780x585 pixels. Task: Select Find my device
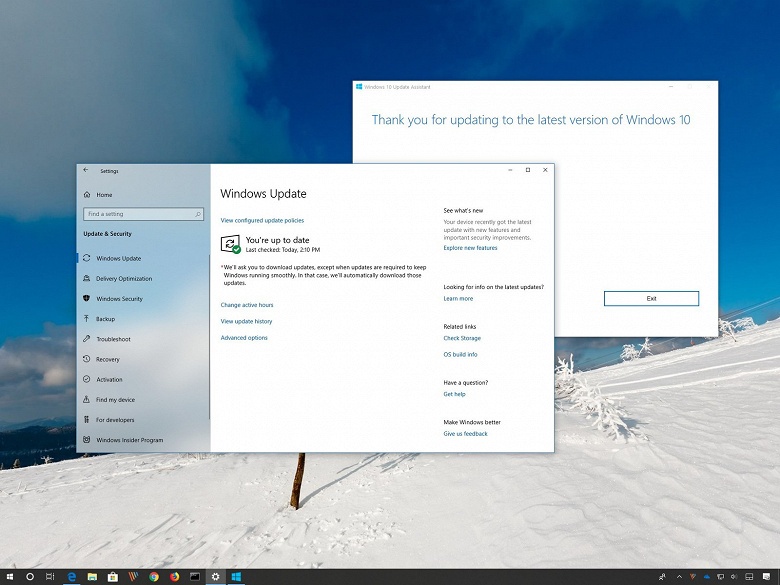coord(143,399)
